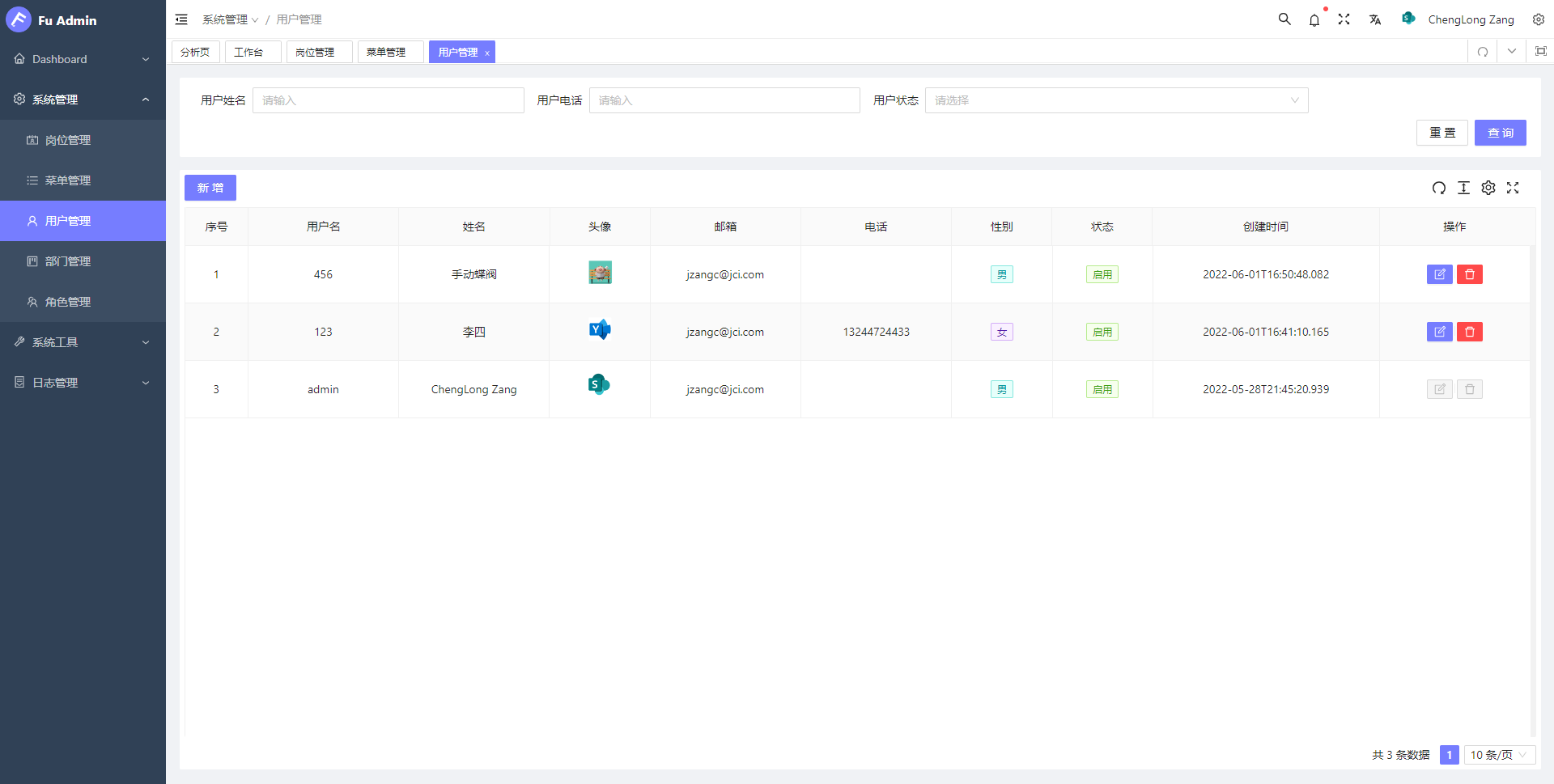1554x784 pixels.
Task: Go to page 1 in pagination
Action: coord(1450,755)
